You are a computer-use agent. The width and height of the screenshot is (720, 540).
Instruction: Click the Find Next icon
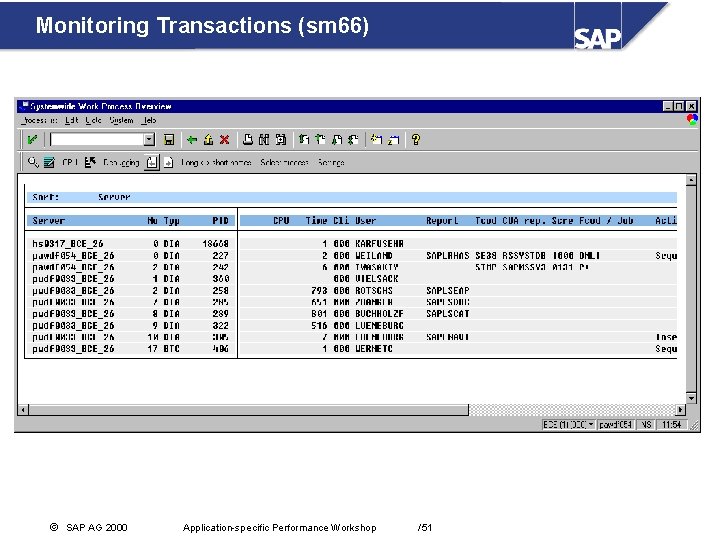(281, 140)
